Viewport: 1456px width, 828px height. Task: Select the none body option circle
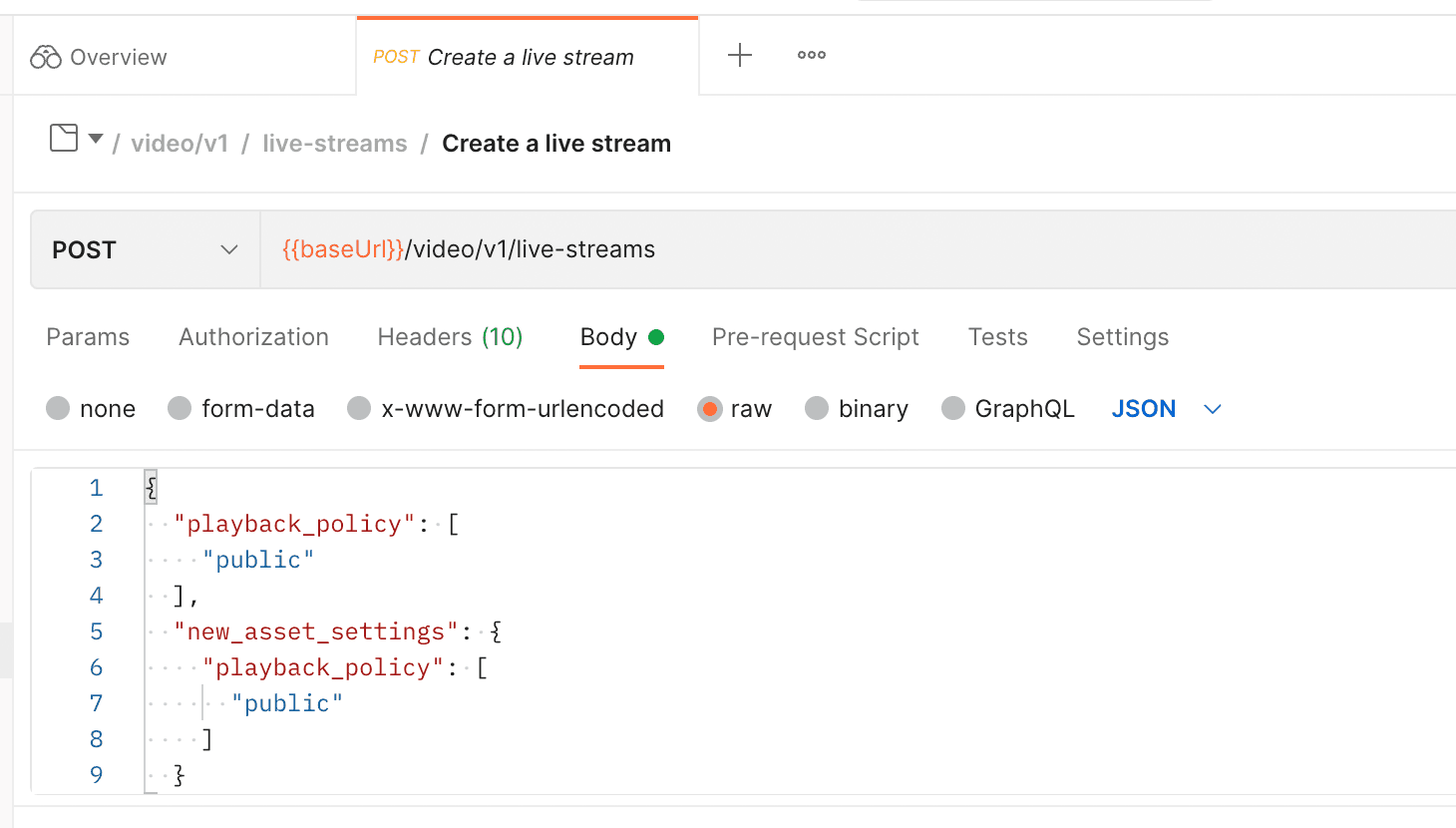click(58, 408)
